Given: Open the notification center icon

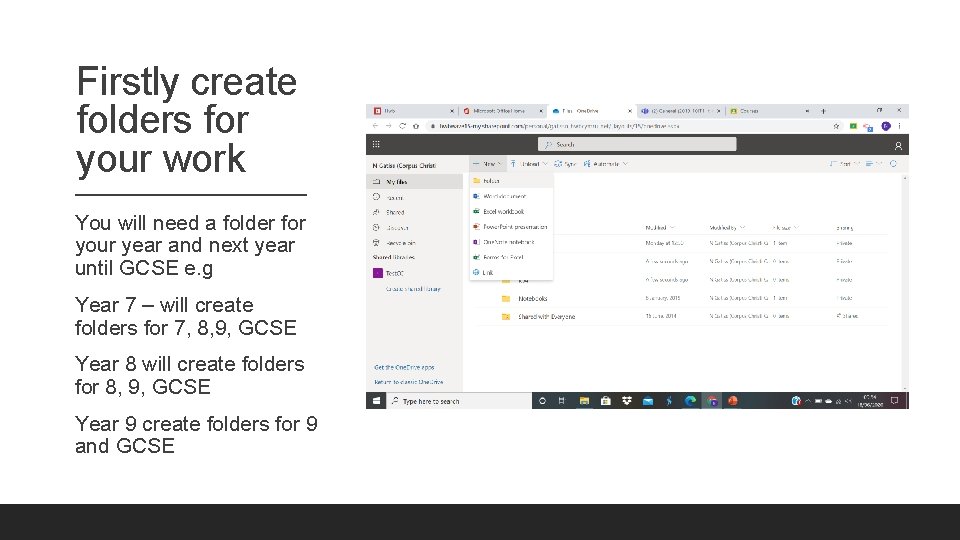Looking at the screenshot, I should click(894, 401).
